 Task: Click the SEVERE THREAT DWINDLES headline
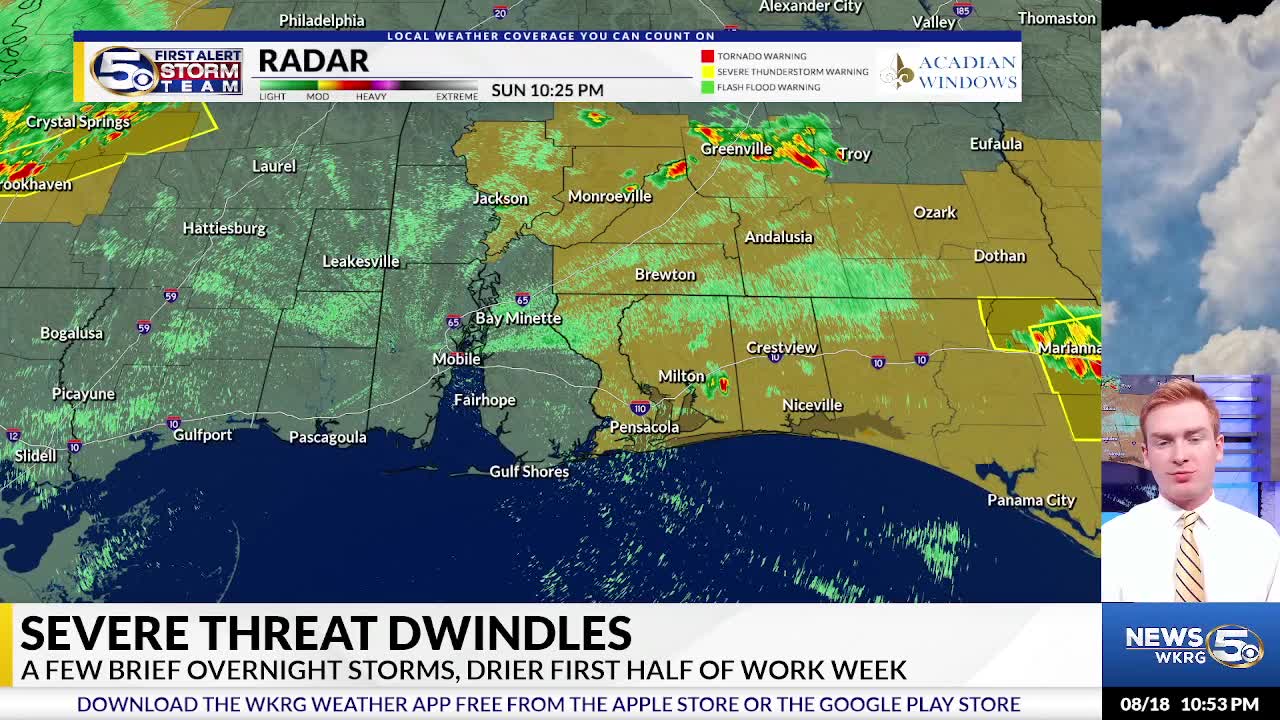pyautogui.click(x=326, y=633)
